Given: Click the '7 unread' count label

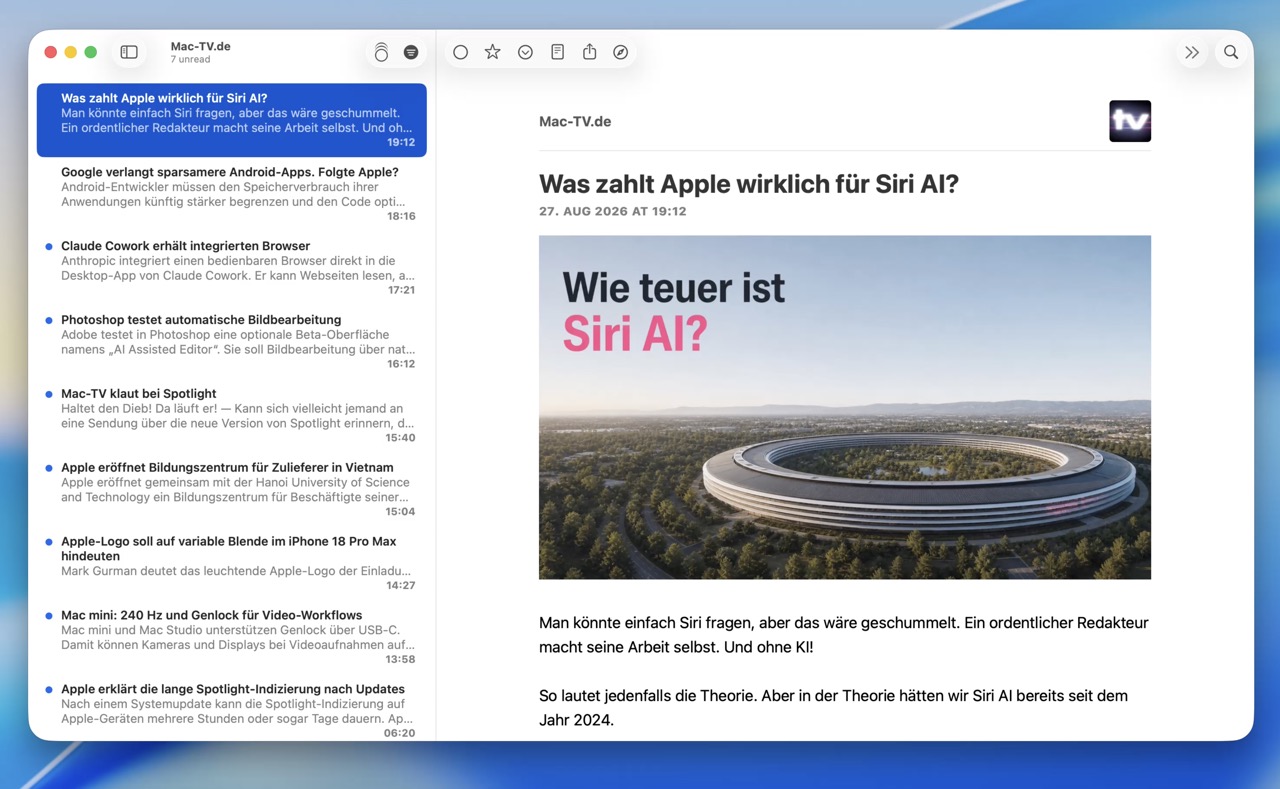Looking at the screenshot, I should tap(190, 60).
